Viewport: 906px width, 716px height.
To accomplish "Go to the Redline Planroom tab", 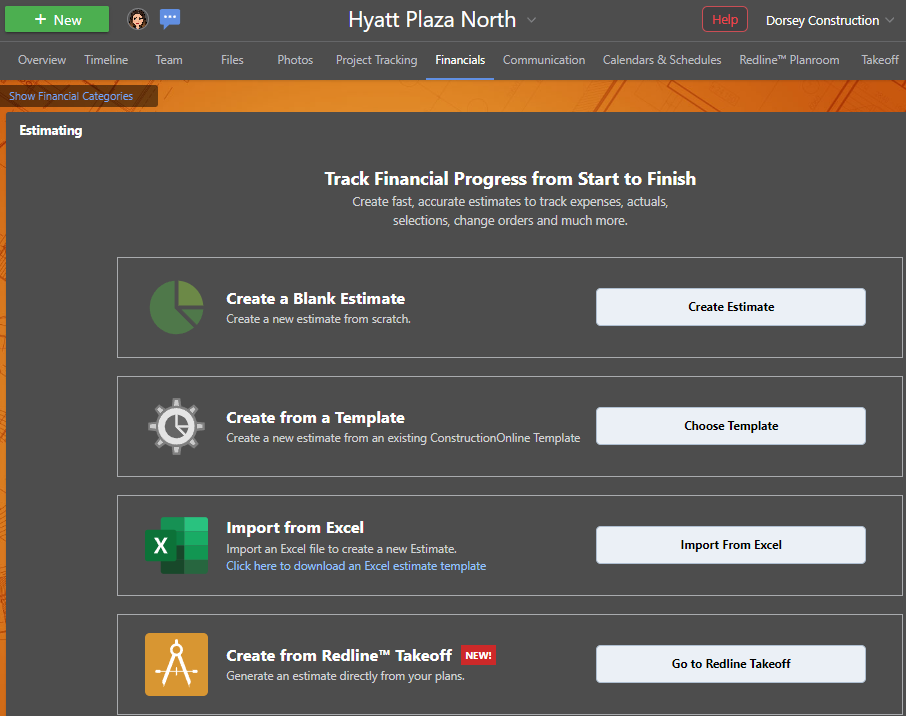I will (x=789, y=60).
